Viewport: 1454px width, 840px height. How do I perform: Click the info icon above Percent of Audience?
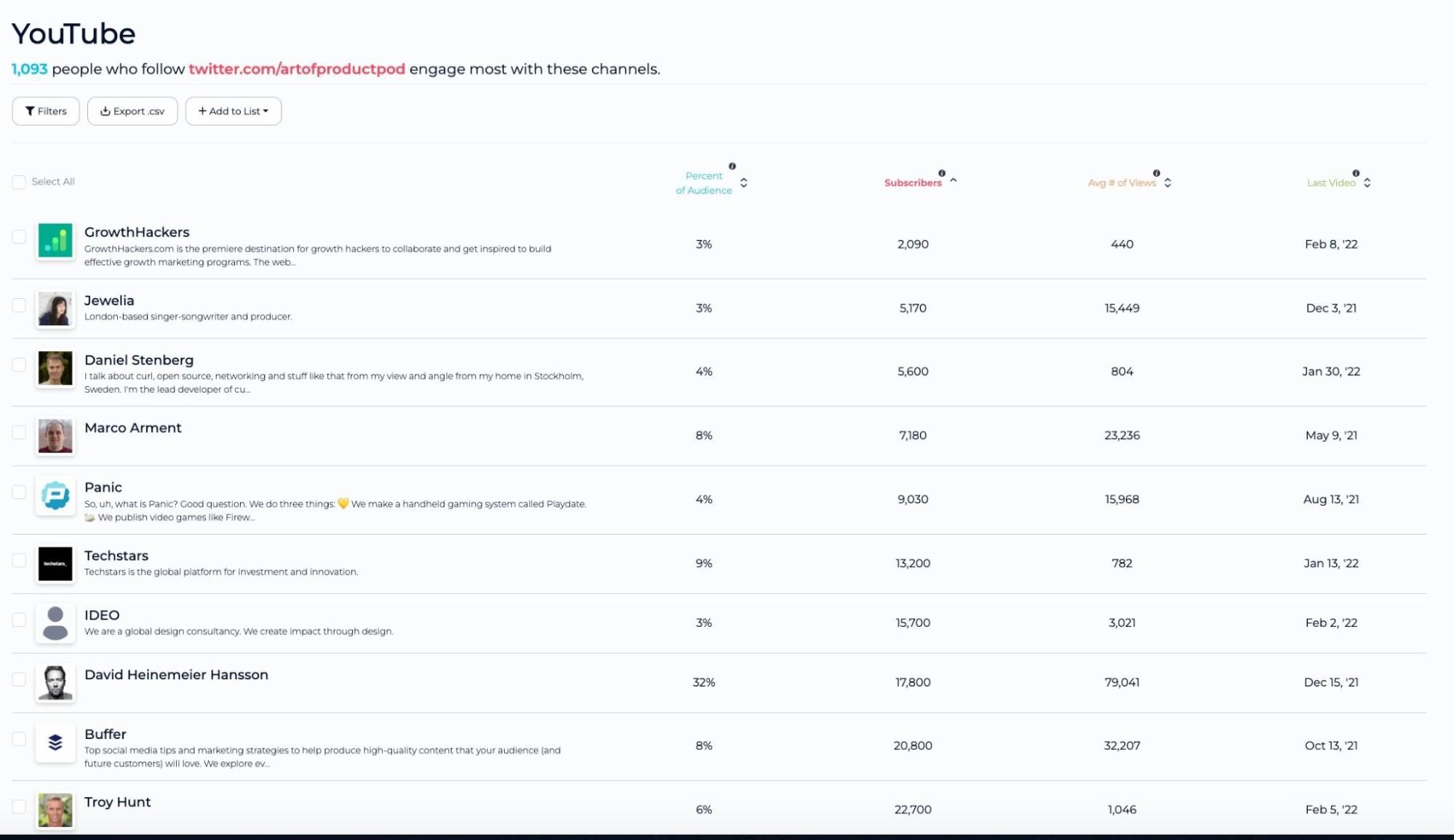pos(732,167)
